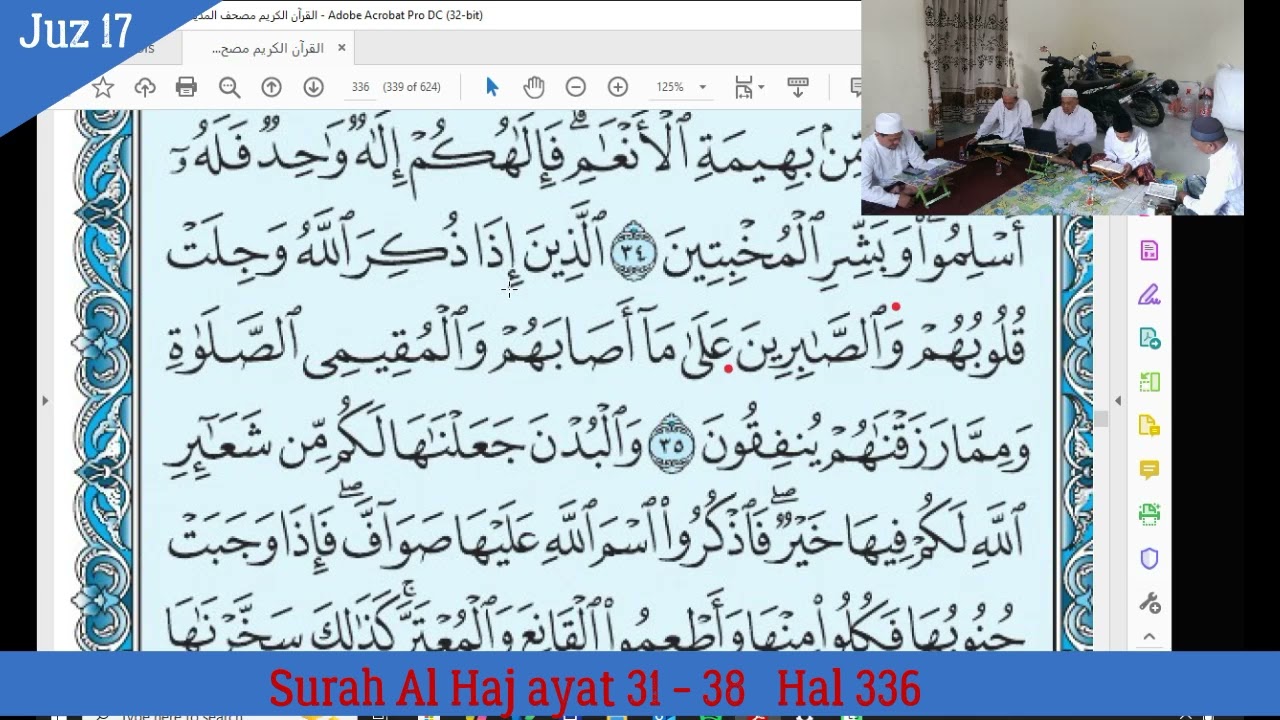The height and width of the screenshot is (720, 1280).
Task: Open the Protect shield tool
Action: [x=1149, y=559]
